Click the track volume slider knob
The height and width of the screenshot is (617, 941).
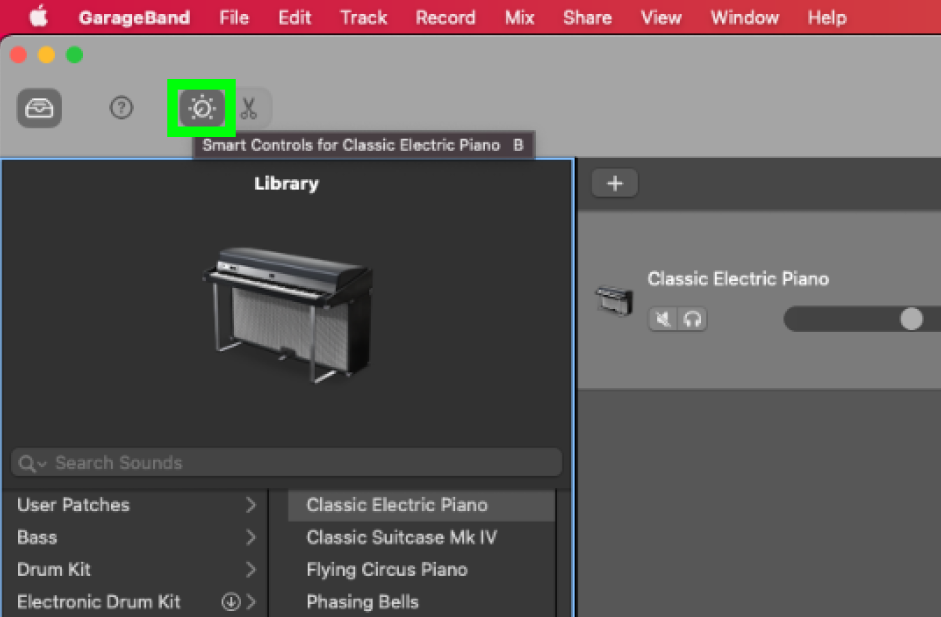[911, 319]
